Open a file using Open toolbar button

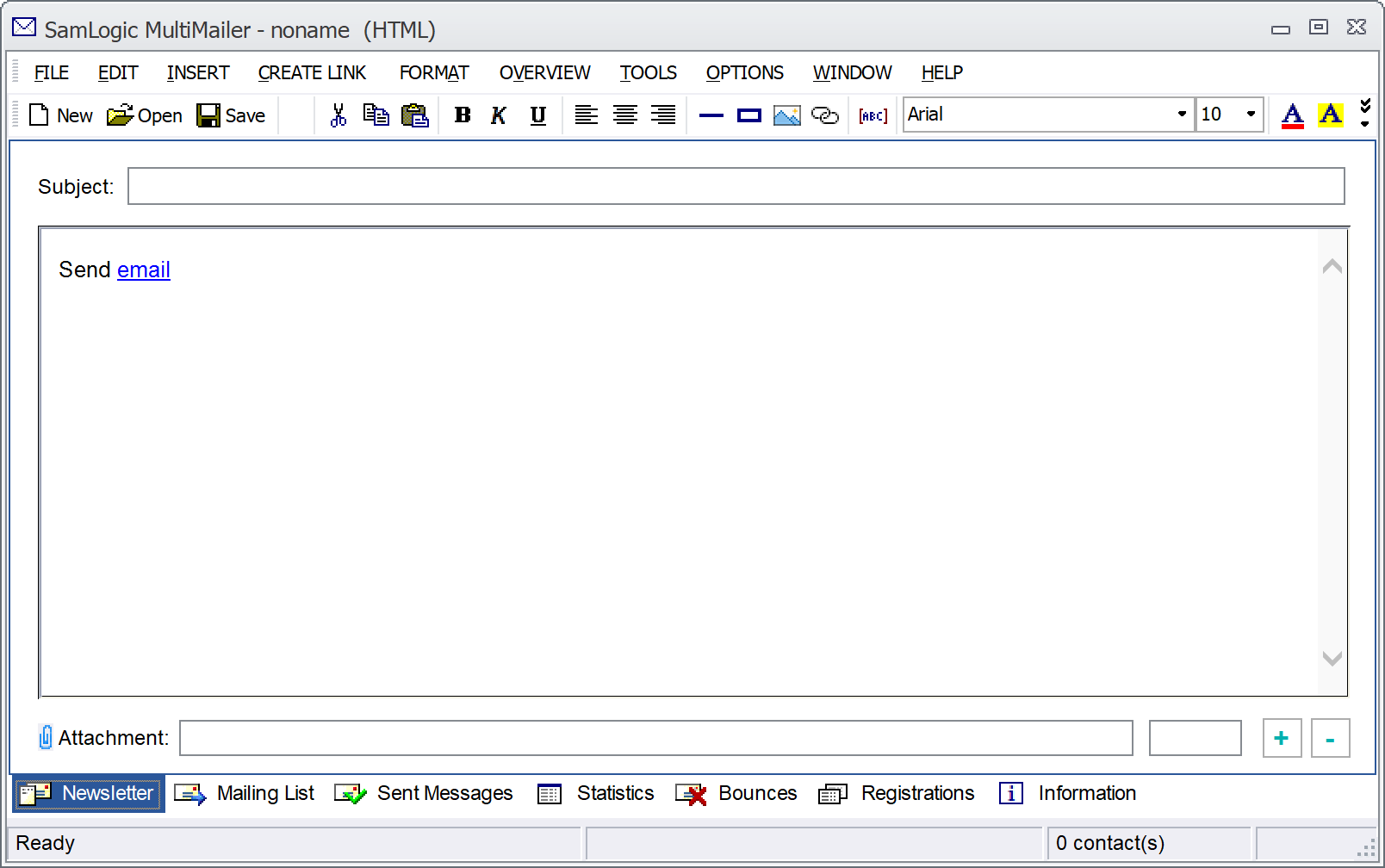[x=145, y=115]
